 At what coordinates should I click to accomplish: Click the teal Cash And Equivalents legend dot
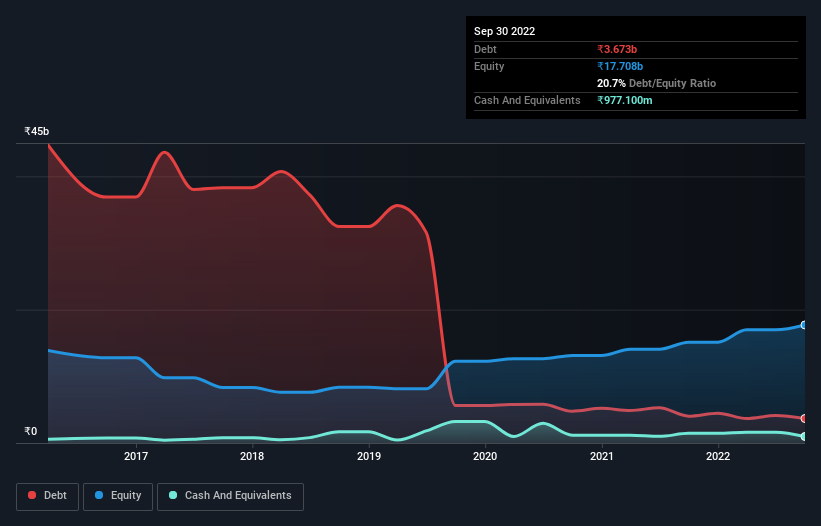pos(173,495)
